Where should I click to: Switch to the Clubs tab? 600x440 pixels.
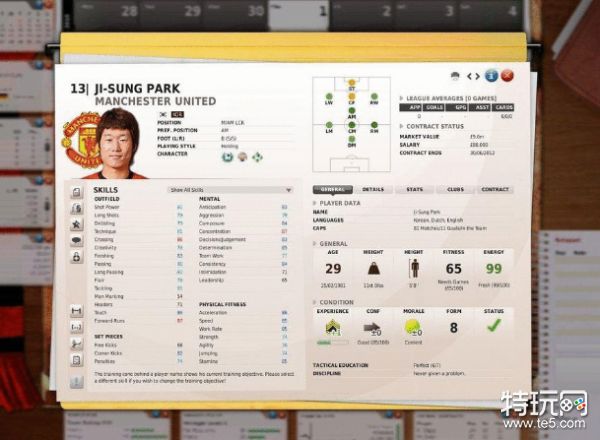[x=455, y=189]
